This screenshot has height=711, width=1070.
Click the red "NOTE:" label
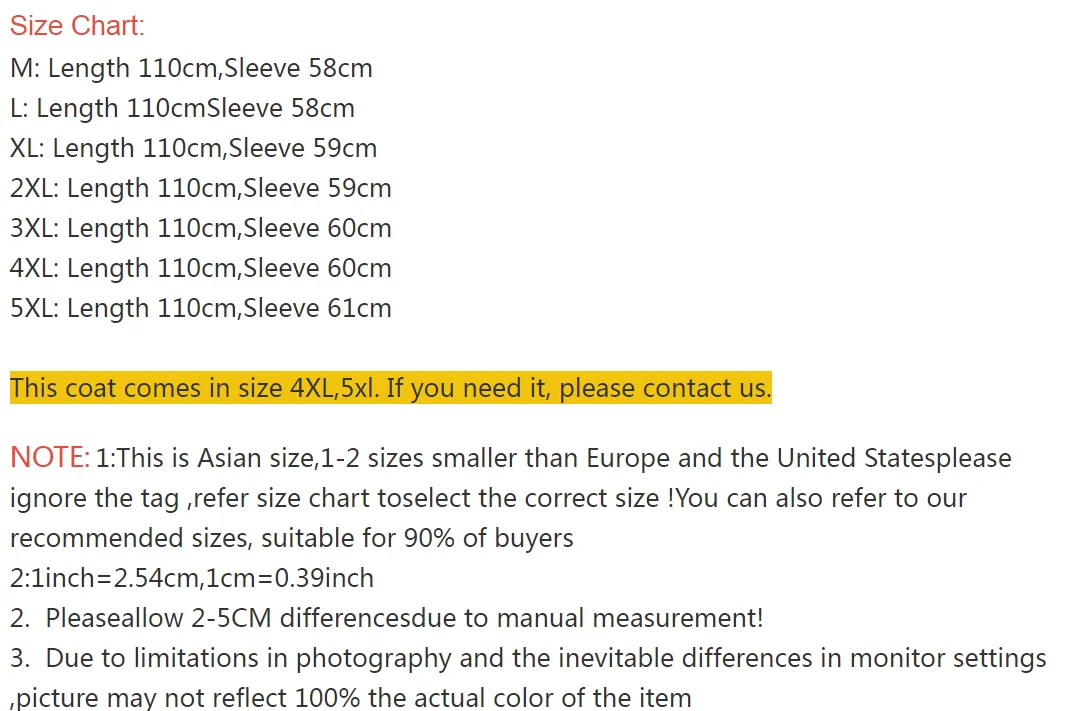click(x=50, y=458)
